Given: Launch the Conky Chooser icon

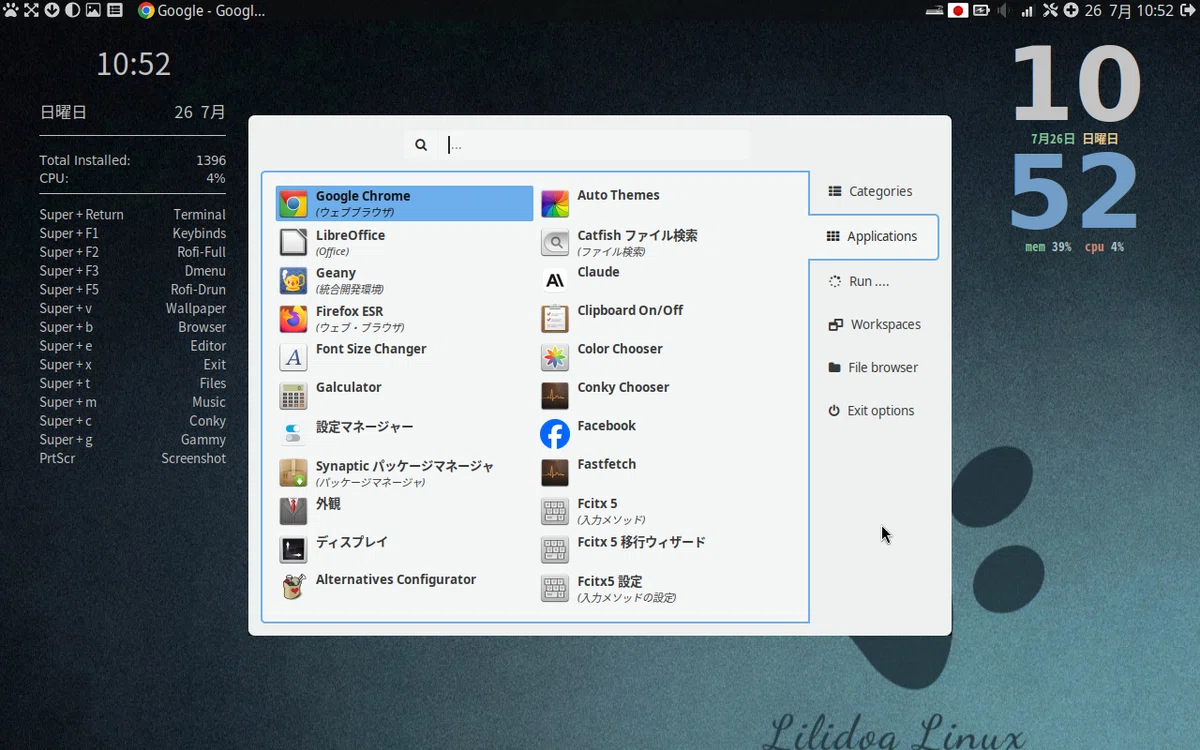Looking at the screenshot, I should coord(555,396).
